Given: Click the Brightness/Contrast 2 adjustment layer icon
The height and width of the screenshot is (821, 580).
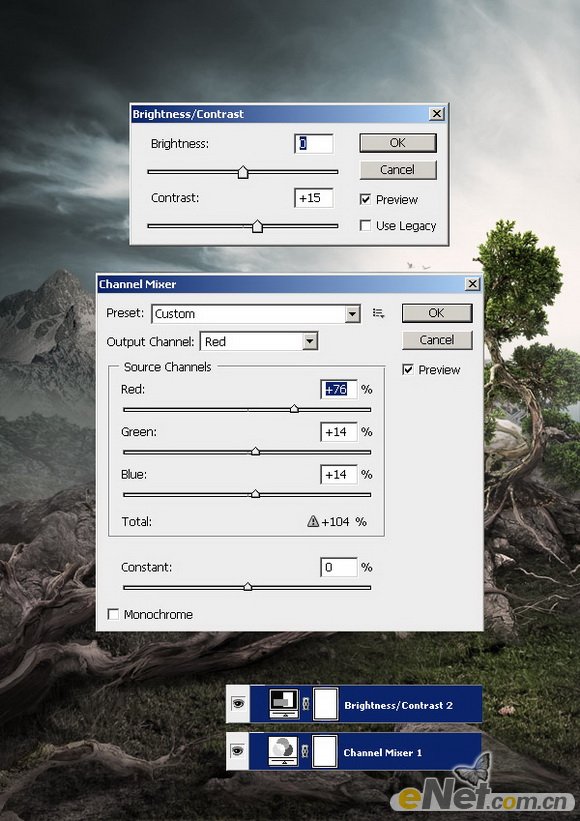Looking at the screenshot, I should [284, 704].
